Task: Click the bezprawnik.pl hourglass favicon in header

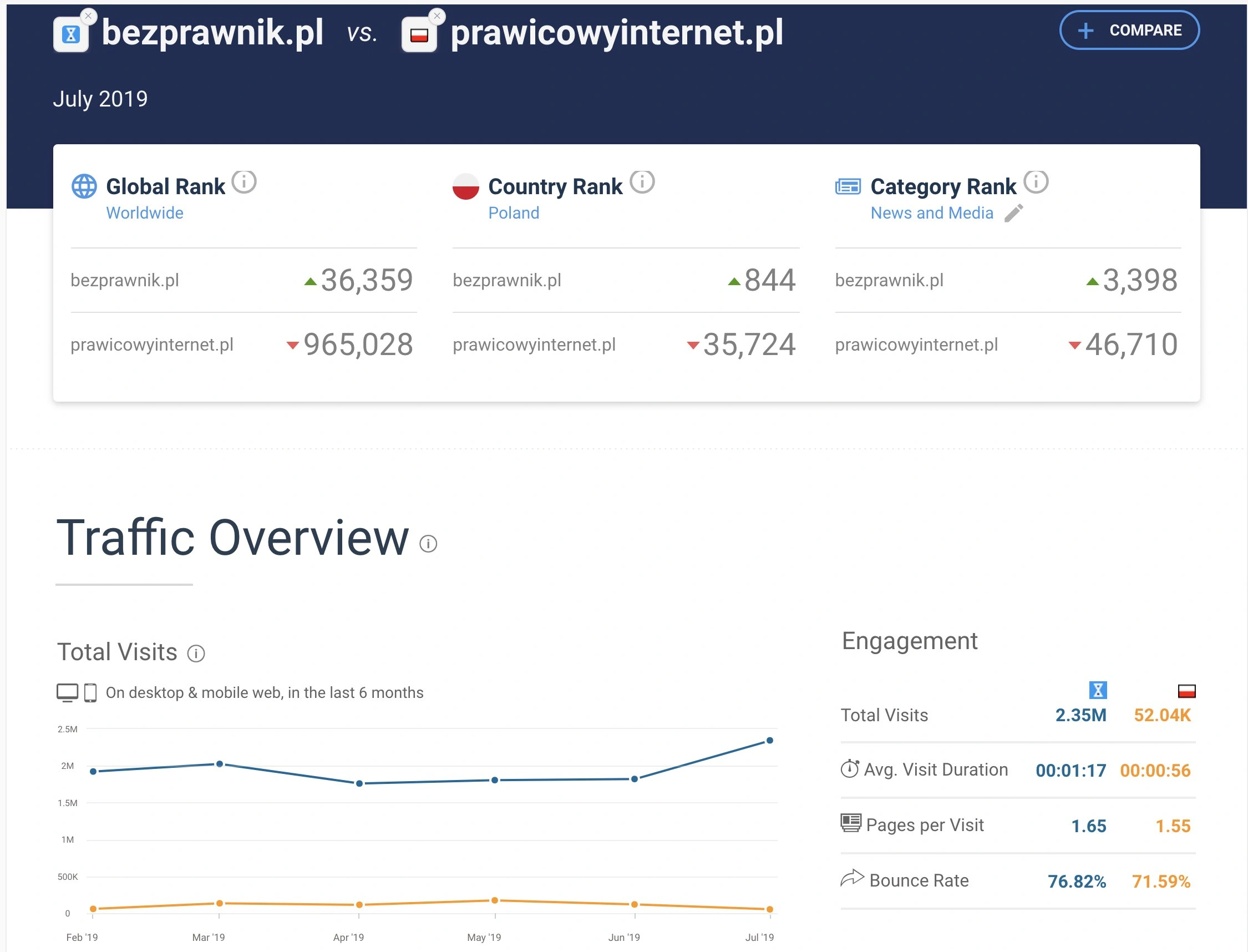Action: click(x=71, y=34)
